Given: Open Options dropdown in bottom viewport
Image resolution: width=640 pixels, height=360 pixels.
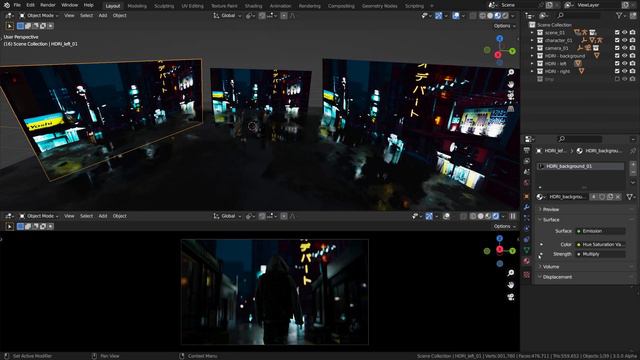Looking at the screenshot, I should (x=504, y=226).
